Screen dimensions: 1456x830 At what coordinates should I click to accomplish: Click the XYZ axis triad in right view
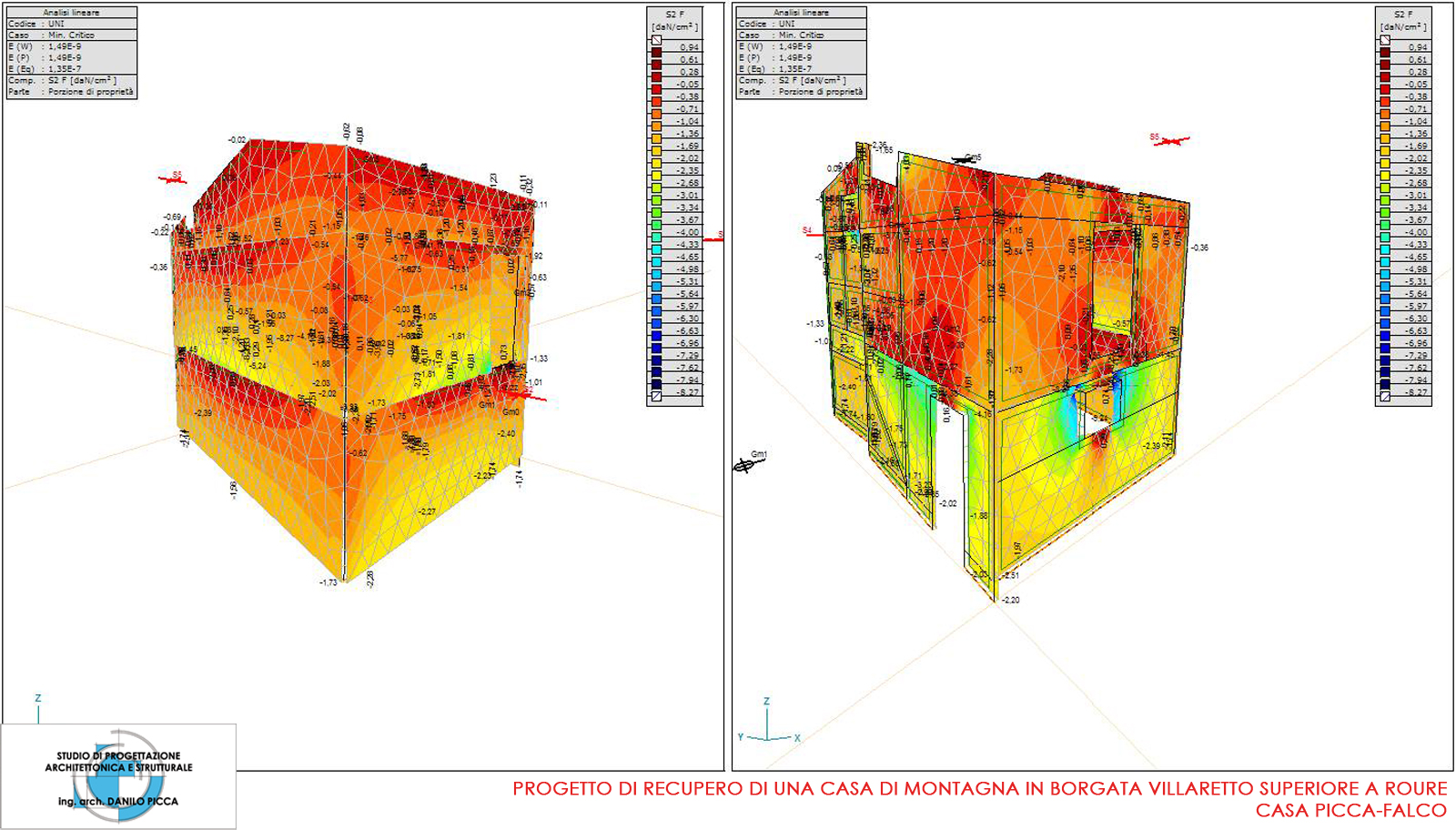point(769,722)
